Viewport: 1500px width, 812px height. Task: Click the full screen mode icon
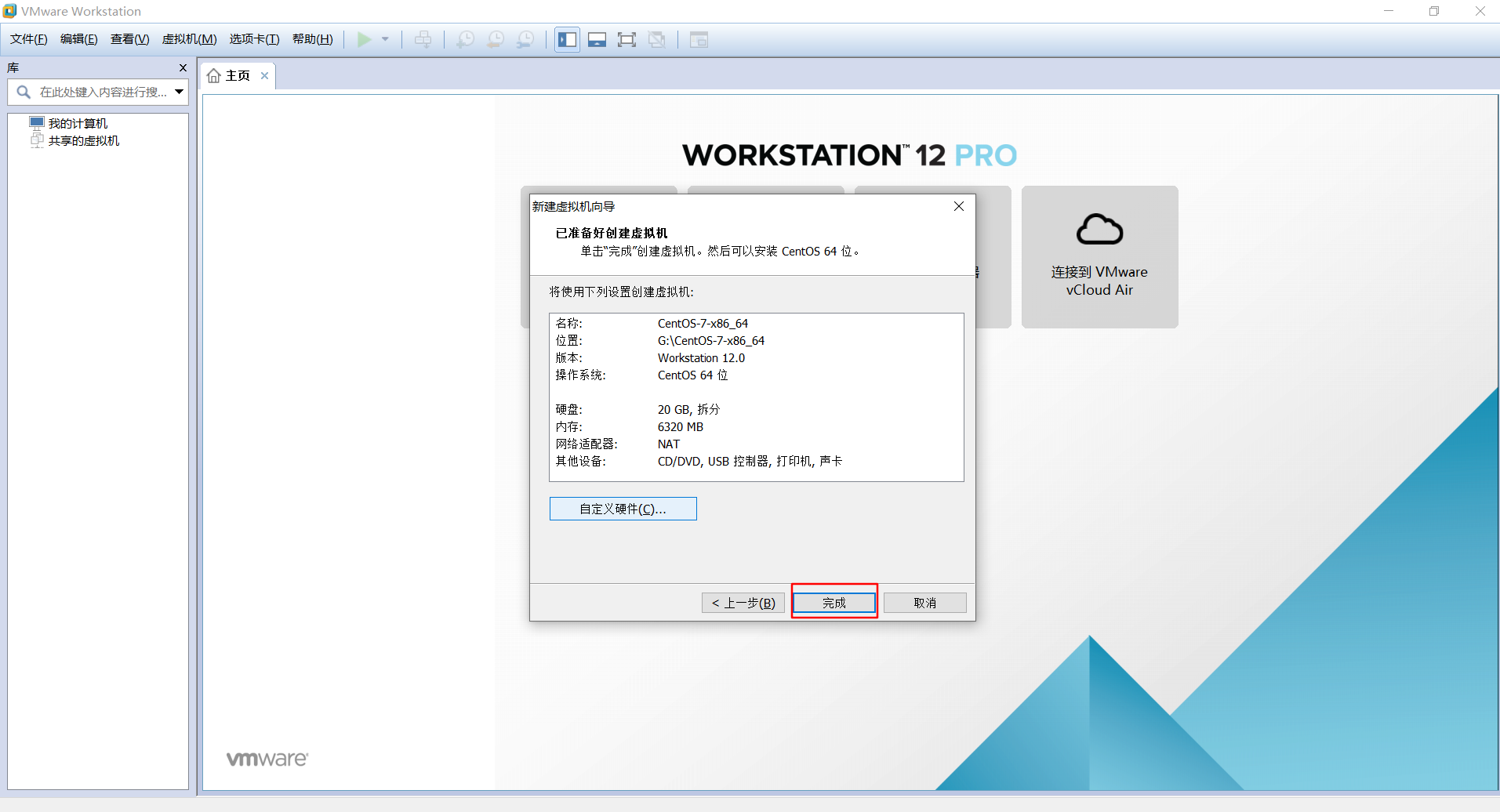click(627, 39)
